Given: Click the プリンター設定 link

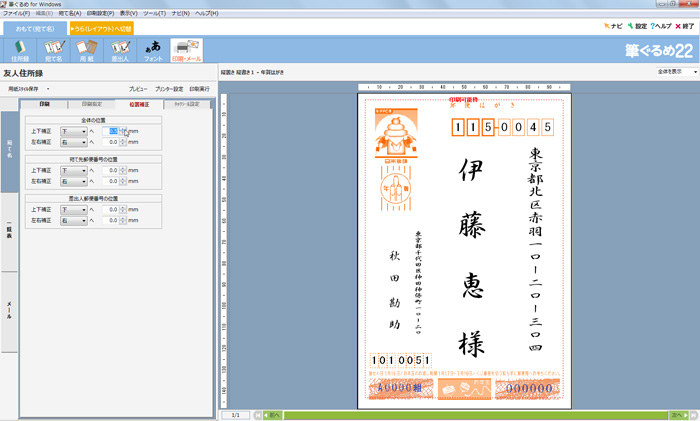Looking at the screenshot, I should [168, 89].
